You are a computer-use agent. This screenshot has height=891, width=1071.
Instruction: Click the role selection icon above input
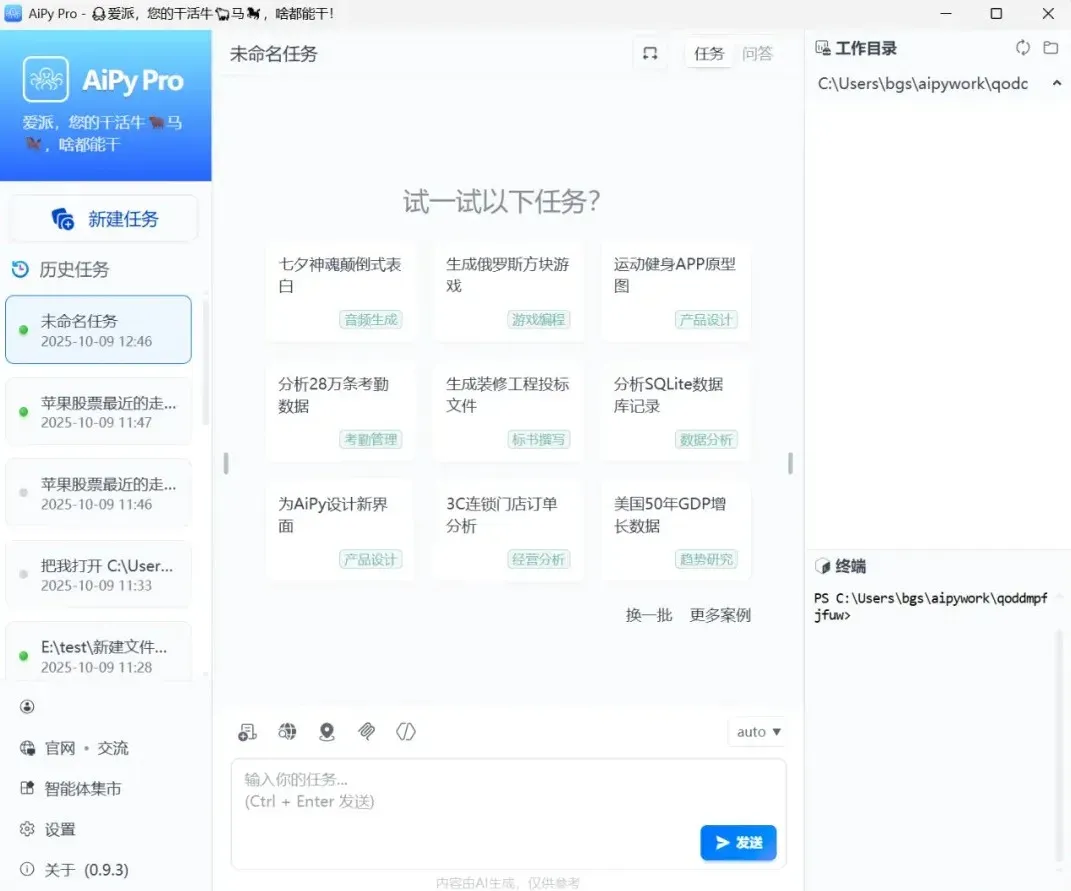(x=247, y=732)
